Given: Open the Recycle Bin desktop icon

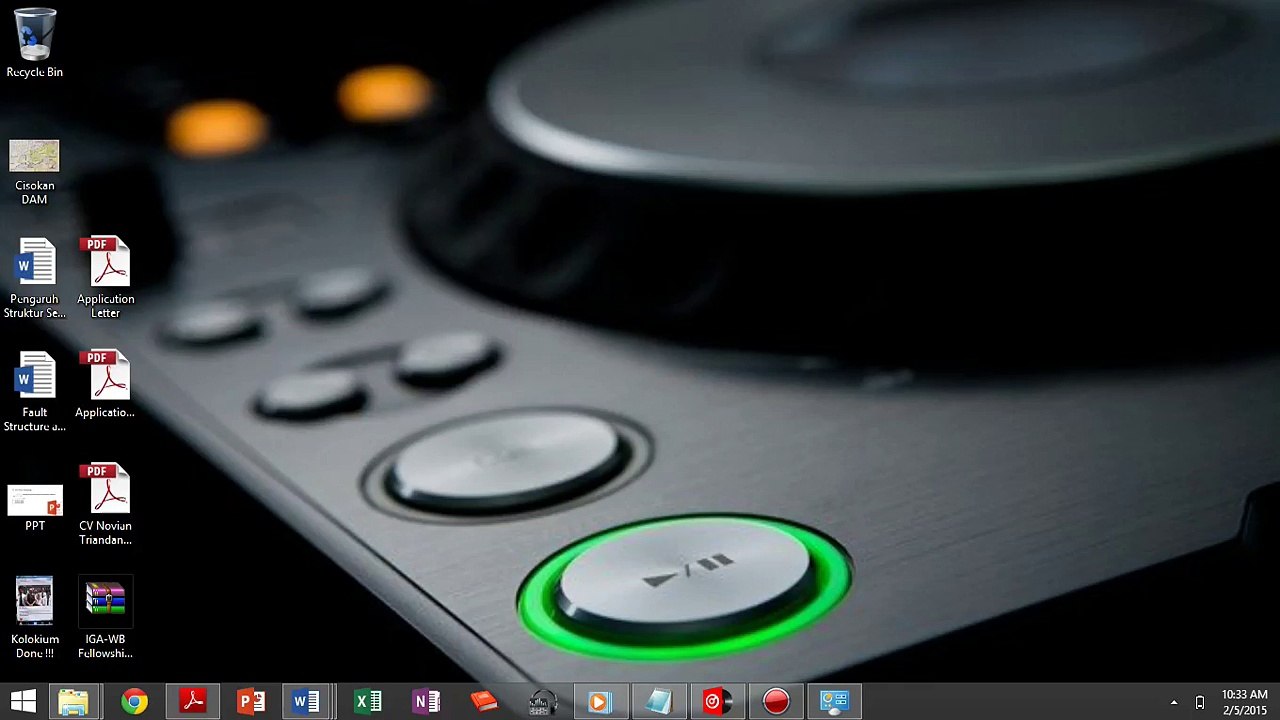Looking at the screenshot, I should click(x=35, y=43).
